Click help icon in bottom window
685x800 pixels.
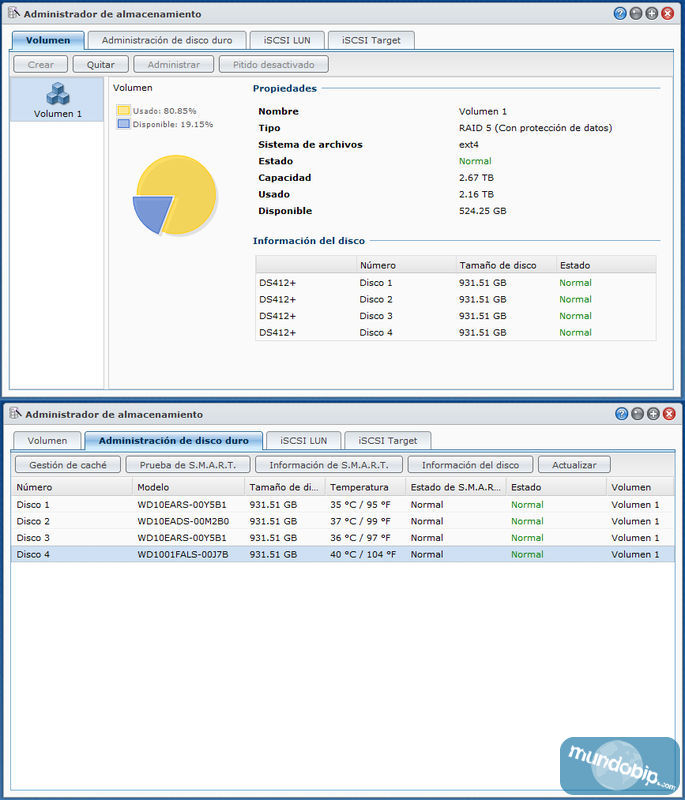point(621,414)
